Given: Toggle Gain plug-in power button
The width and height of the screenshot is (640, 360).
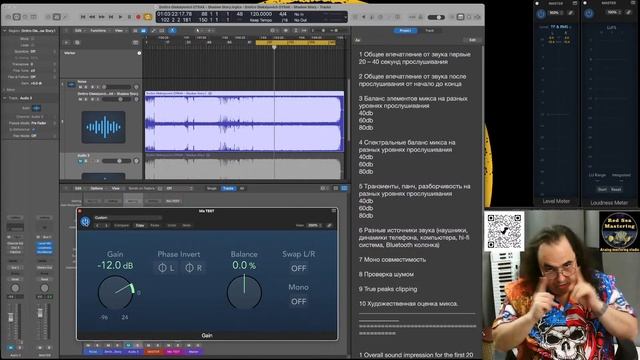Looking at the screenshot, I should coord(85,222).
